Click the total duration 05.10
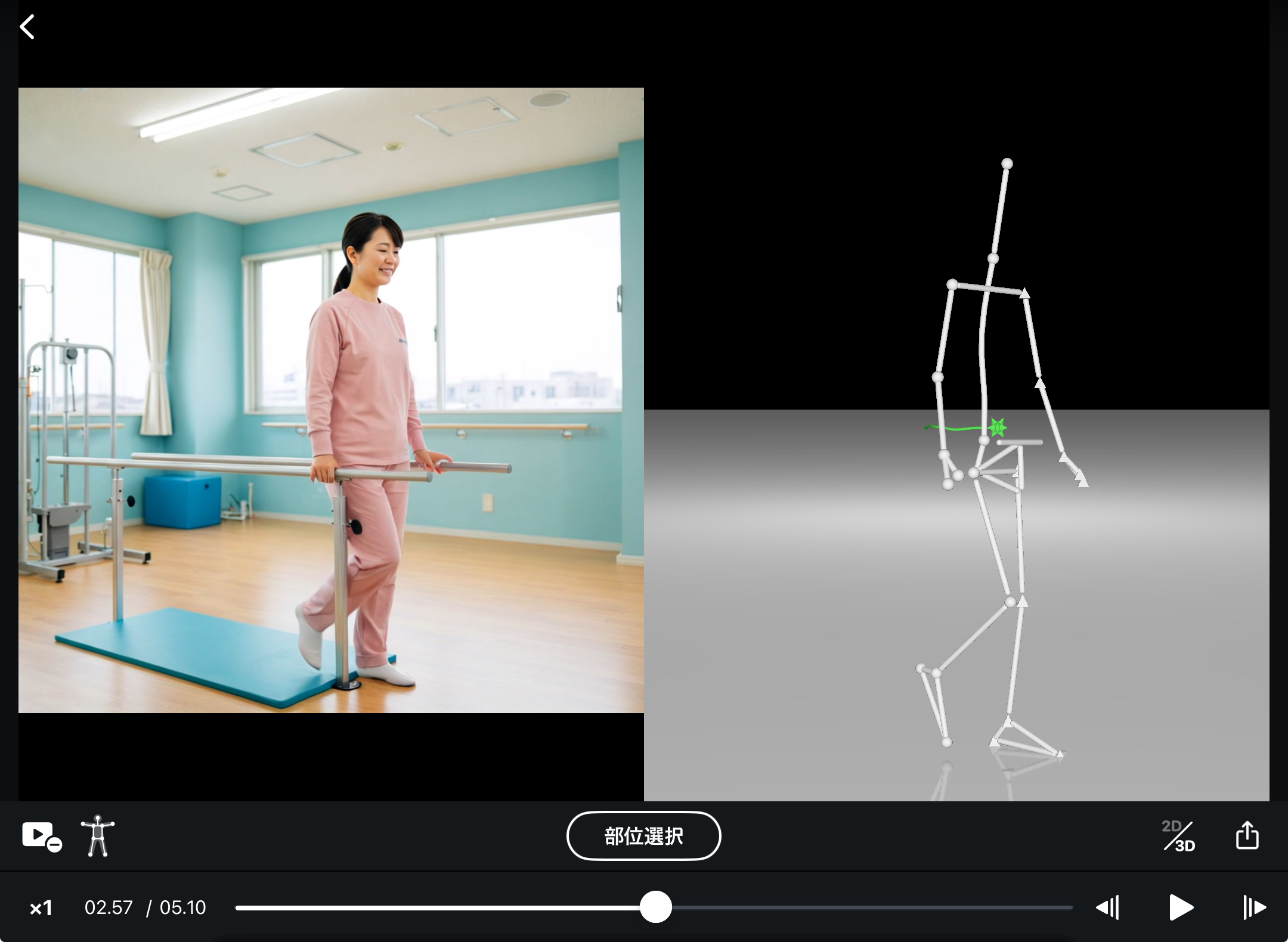This screenshot has height=942, width=1288. 182,907
